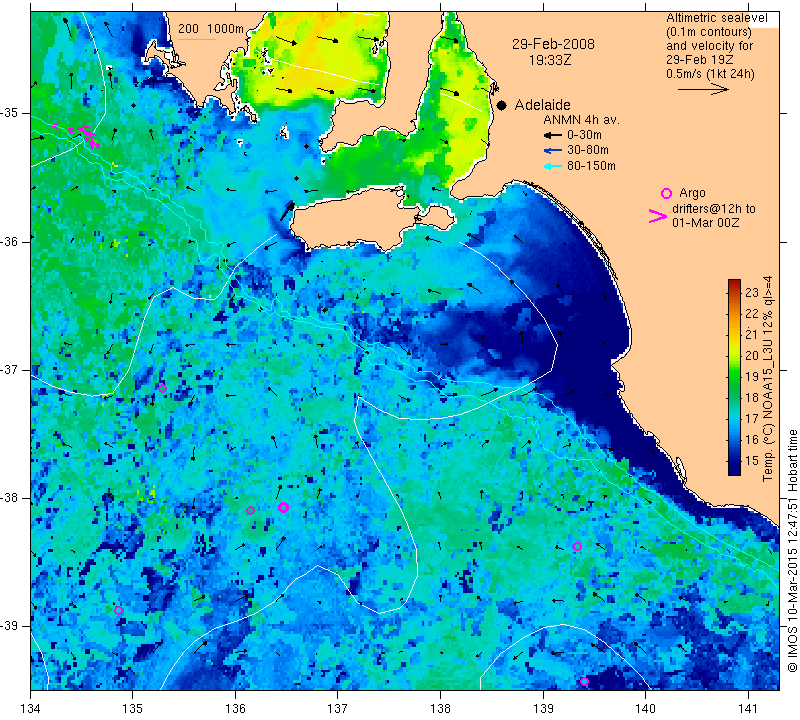
Task: Click the red top of temperature colorbar
Action: tap(734, 283)
